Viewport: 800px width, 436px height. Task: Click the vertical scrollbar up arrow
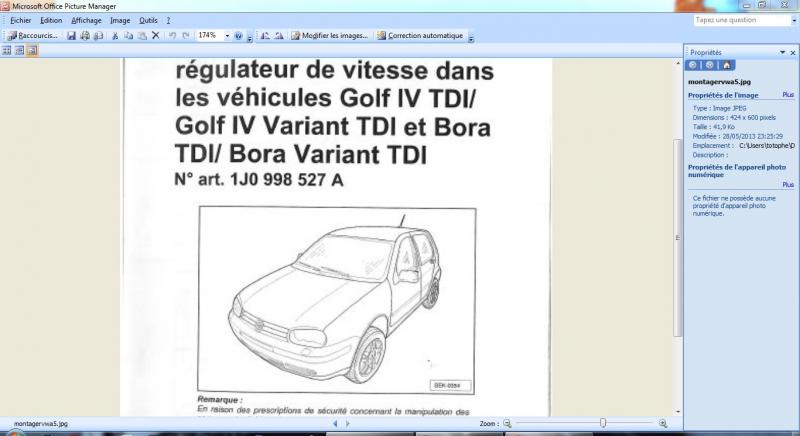(678, 64)
